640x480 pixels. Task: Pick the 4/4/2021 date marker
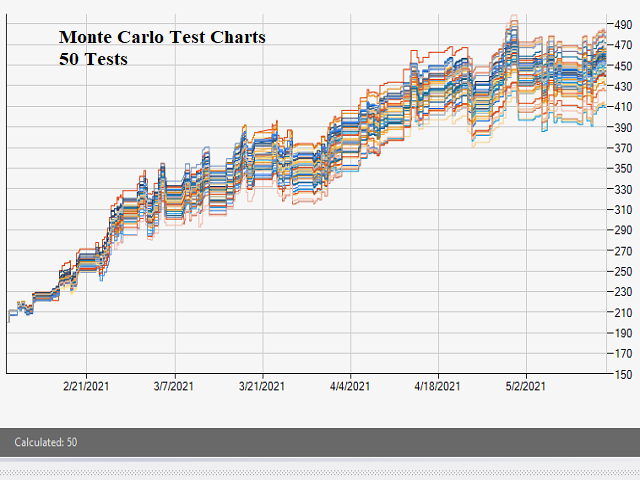[350, 386]
